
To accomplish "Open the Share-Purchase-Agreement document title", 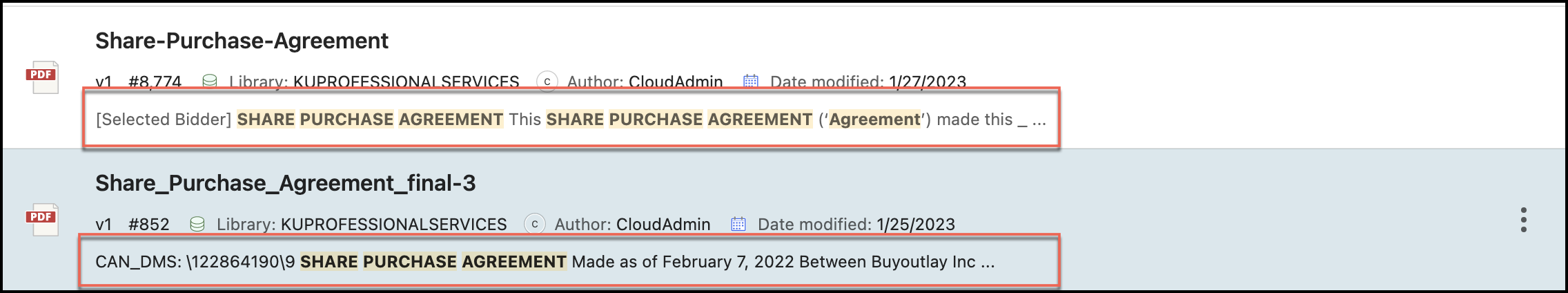I will (x=242, y=41).
